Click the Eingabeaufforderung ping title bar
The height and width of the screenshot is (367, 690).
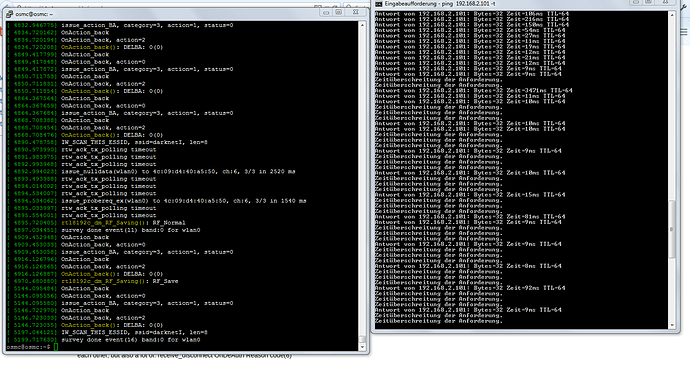tap(502, 4)
